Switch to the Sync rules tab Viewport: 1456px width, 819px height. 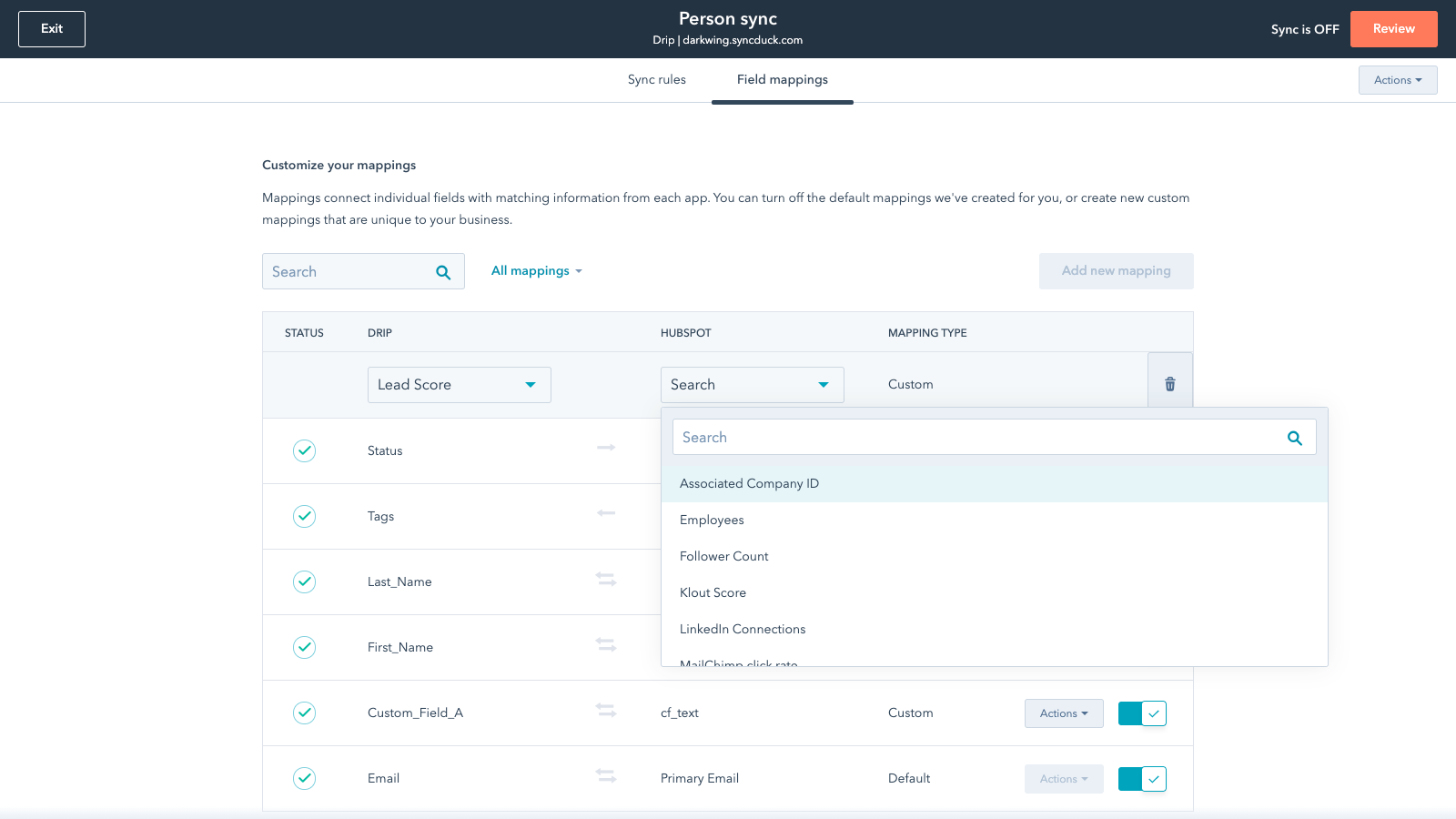[x=656, y=80]
